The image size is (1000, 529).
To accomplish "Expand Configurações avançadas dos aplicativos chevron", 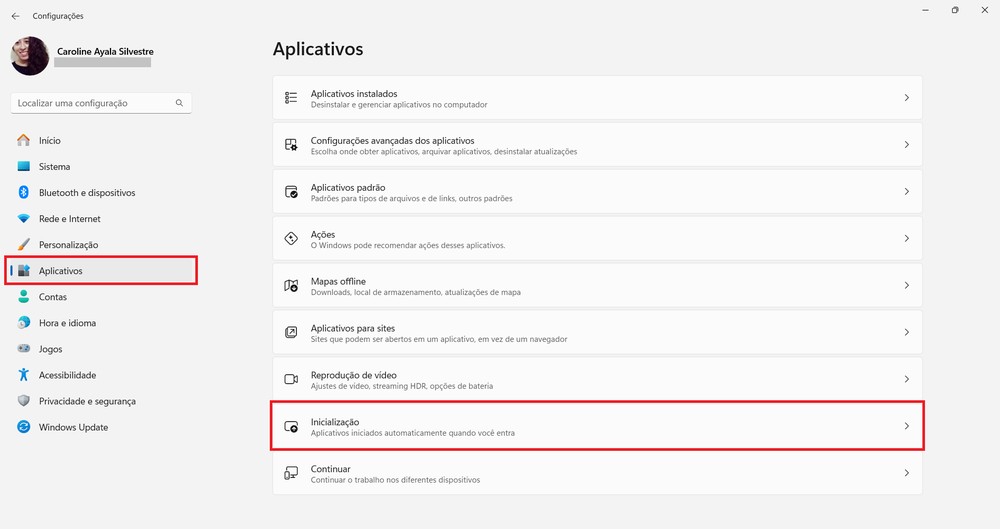I will point(906,145).
